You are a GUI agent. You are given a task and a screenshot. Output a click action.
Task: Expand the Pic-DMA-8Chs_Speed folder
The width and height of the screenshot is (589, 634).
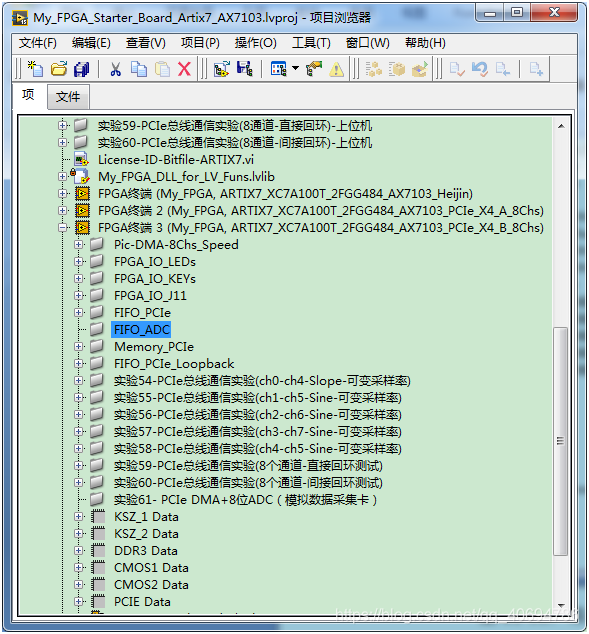(78, 245)
